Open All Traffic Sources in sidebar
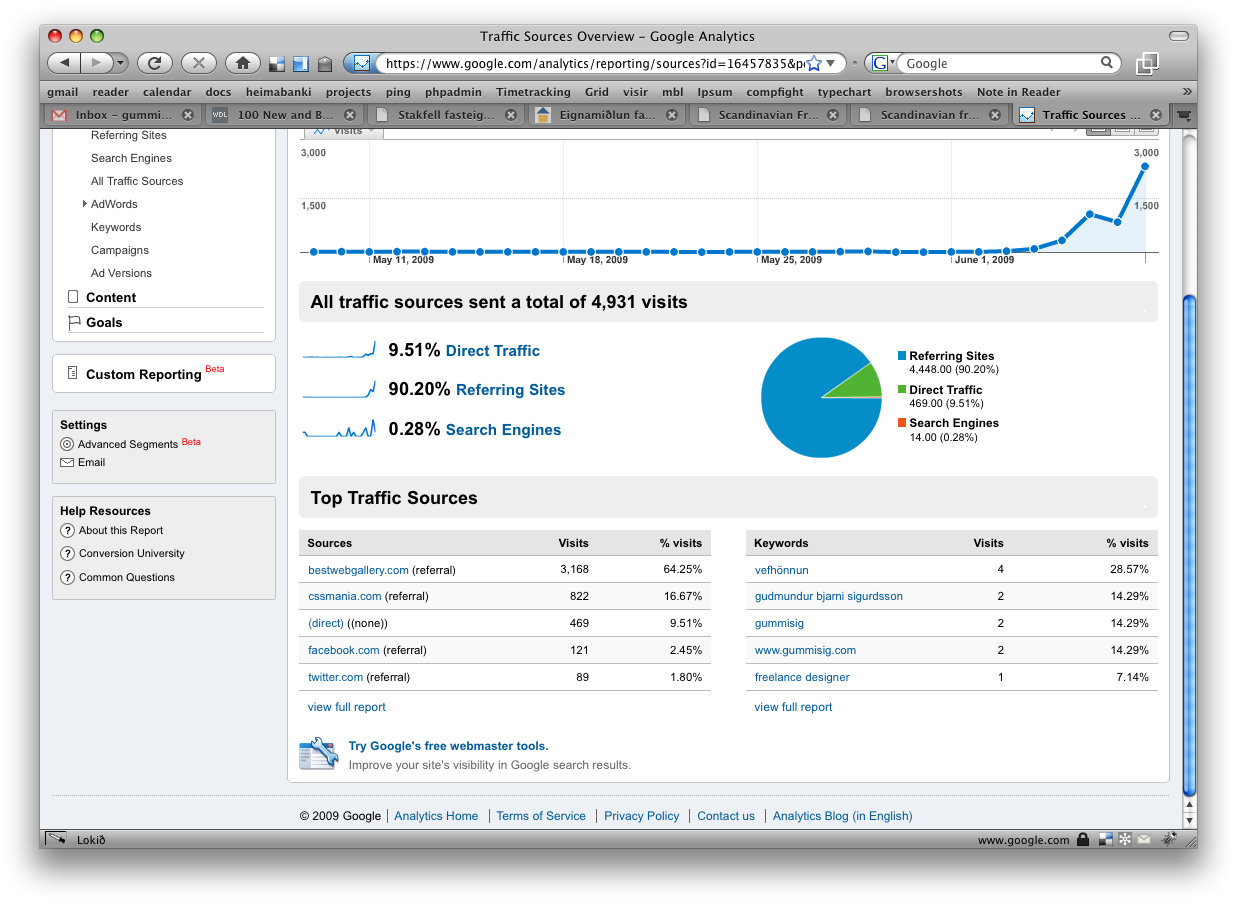 coord(137,181)
